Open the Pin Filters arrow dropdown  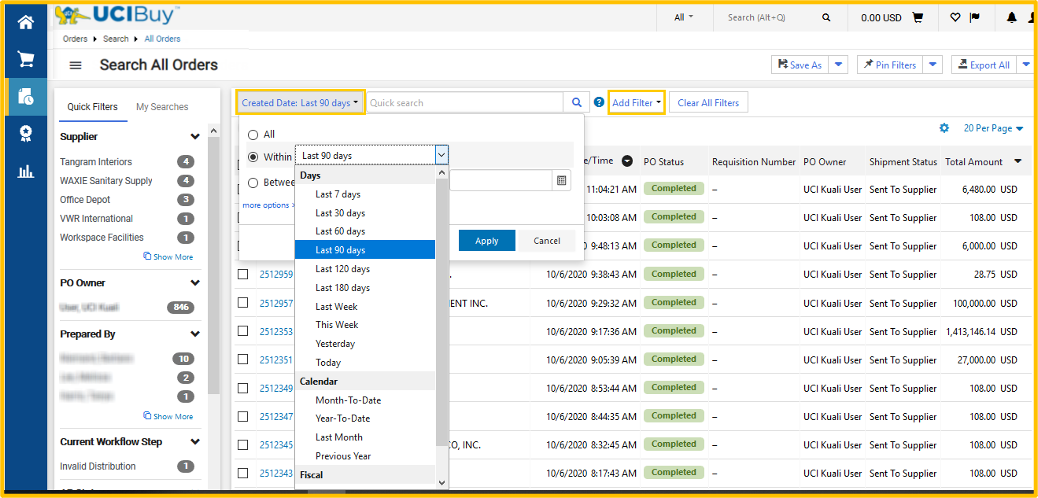pos(933,65)
